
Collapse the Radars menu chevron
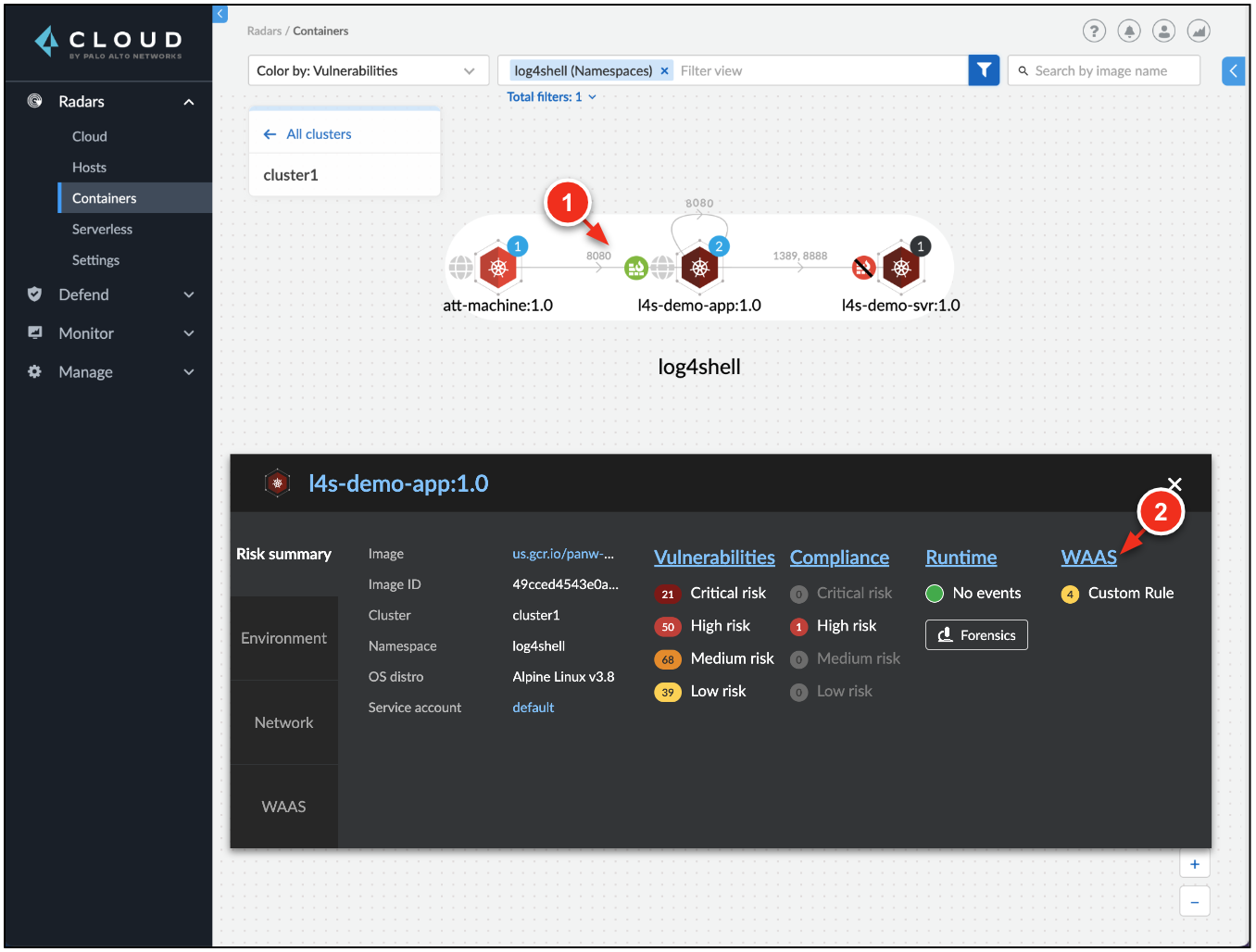pos(189,102)
